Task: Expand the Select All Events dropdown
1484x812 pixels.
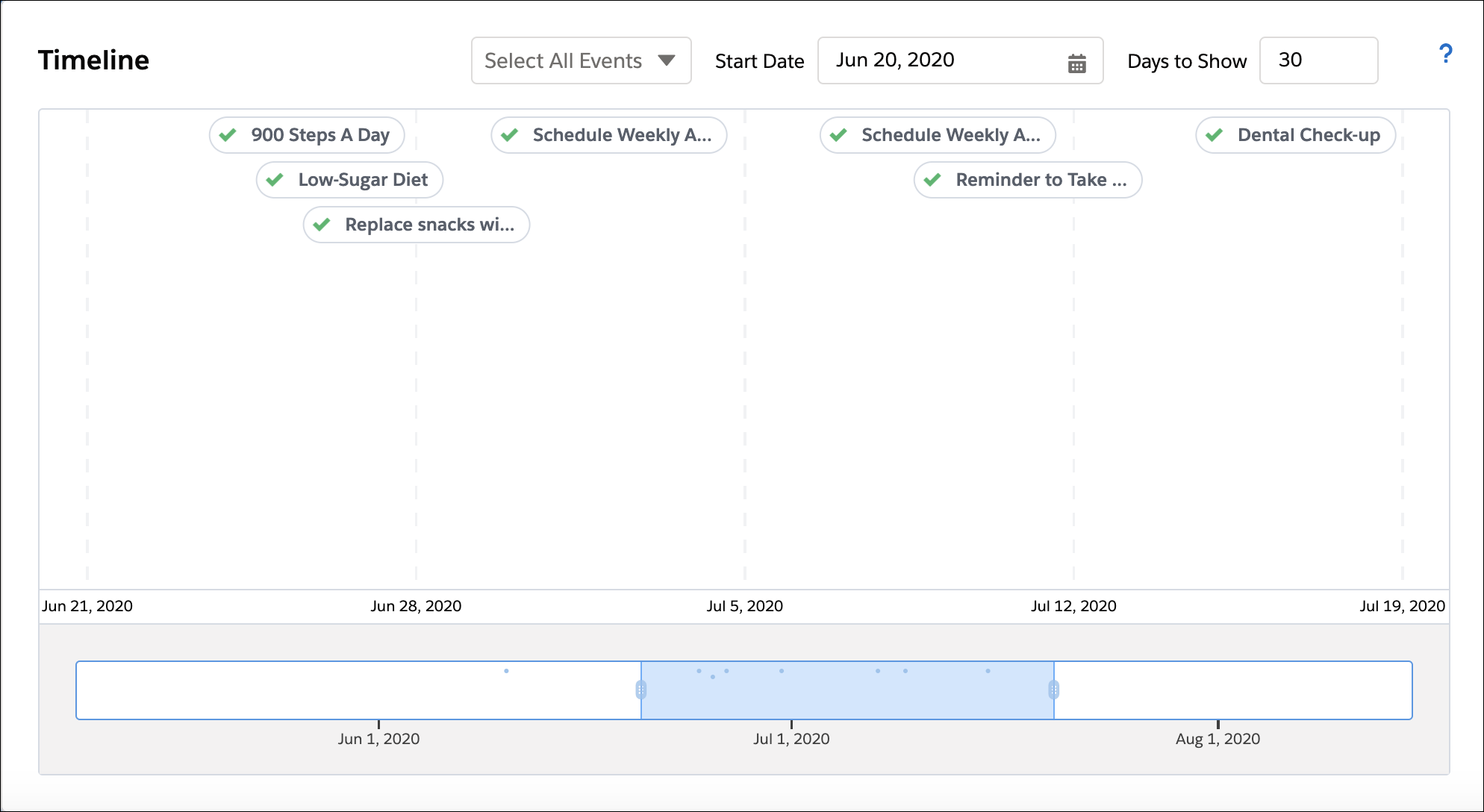Action: tap(581, 60)
